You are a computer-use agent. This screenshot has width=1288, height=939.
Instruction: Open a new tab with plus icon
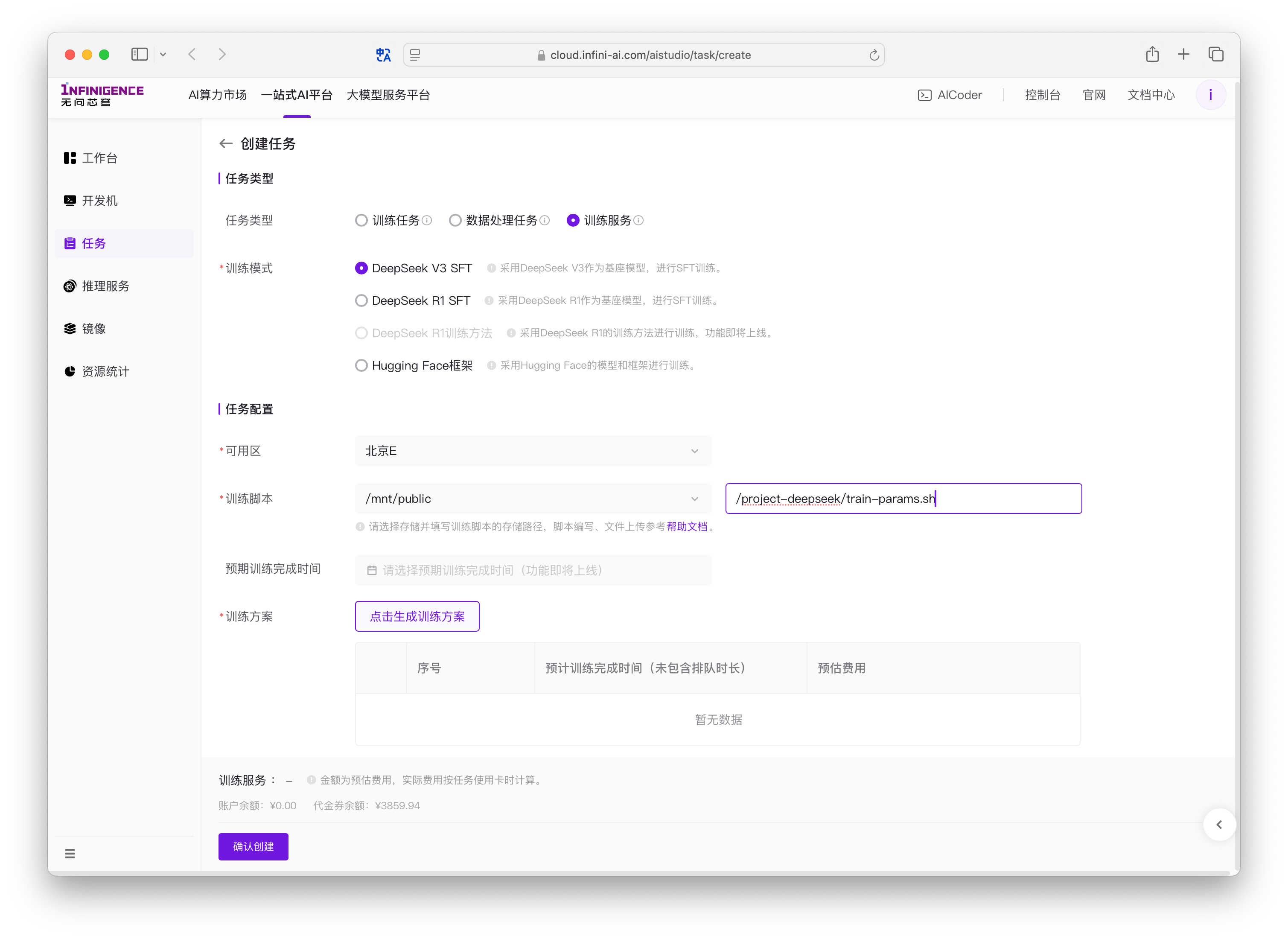pos(1183,55)
